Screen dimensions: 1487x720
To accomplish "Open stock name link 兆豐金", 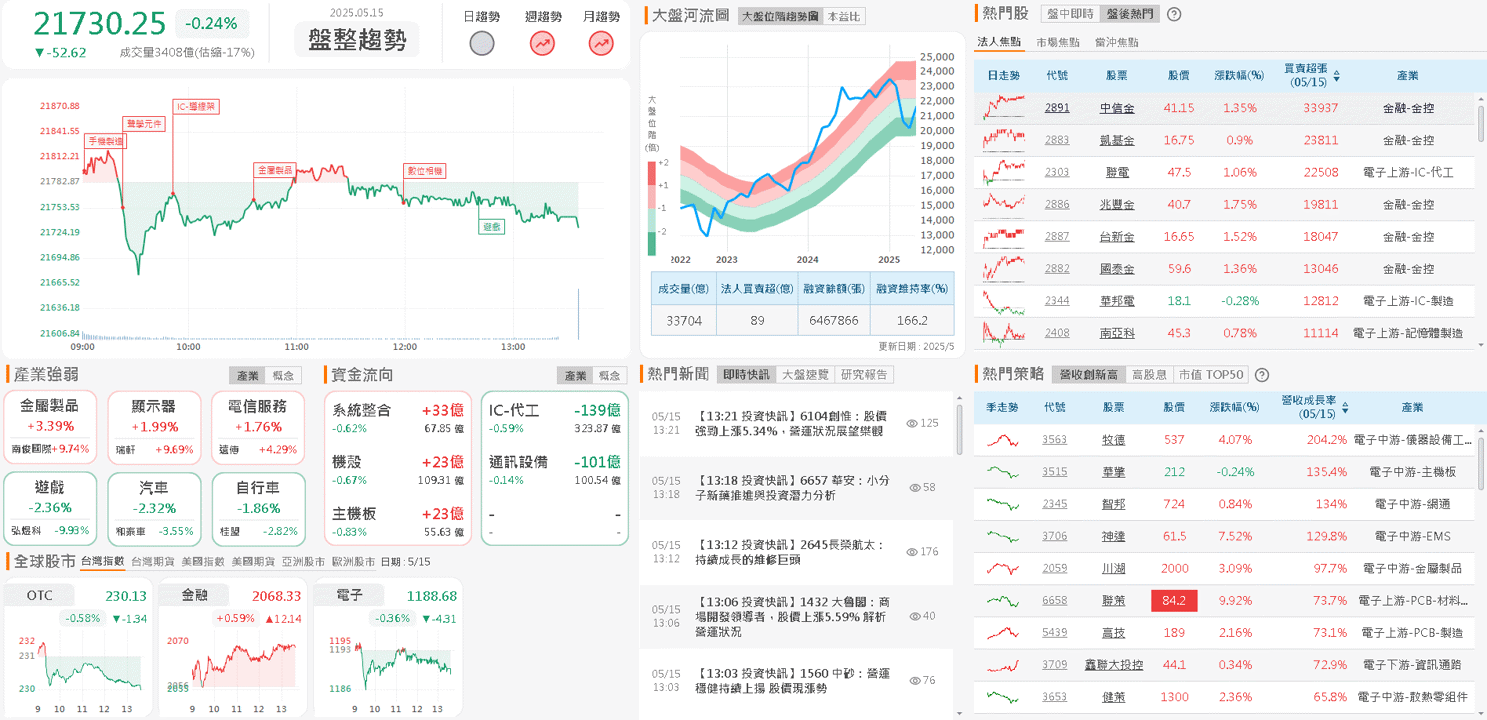I will click(x=1116, y=204).
